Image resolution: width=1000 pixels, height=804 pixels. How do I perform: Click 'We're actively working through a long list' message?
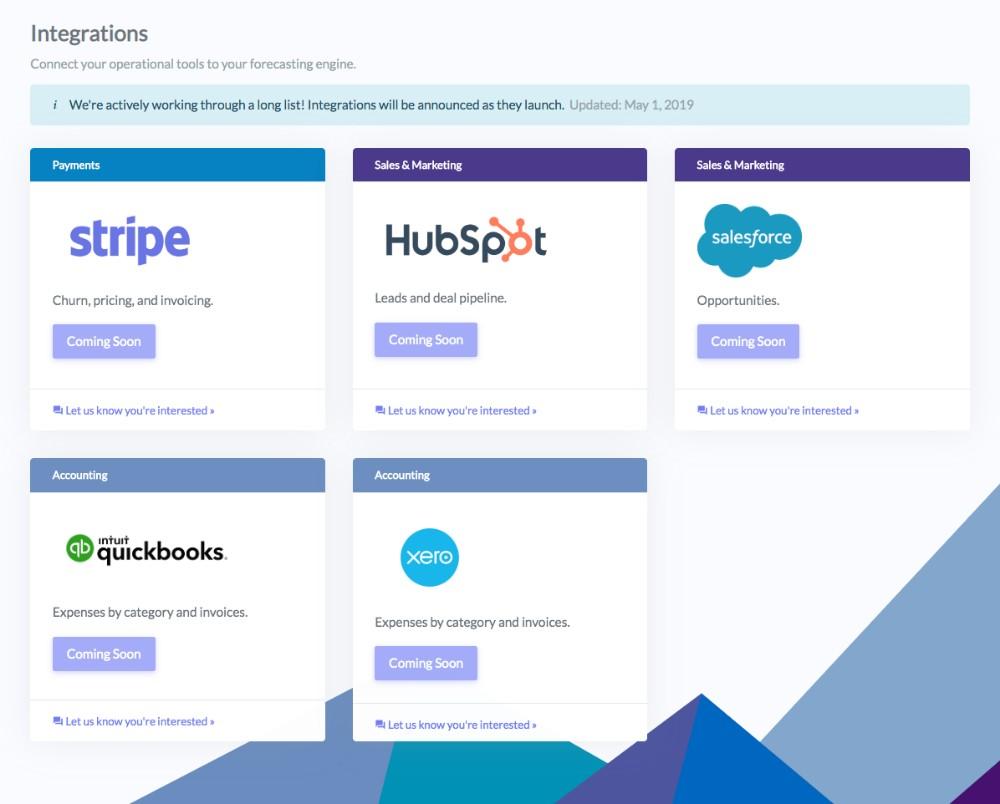316,105
